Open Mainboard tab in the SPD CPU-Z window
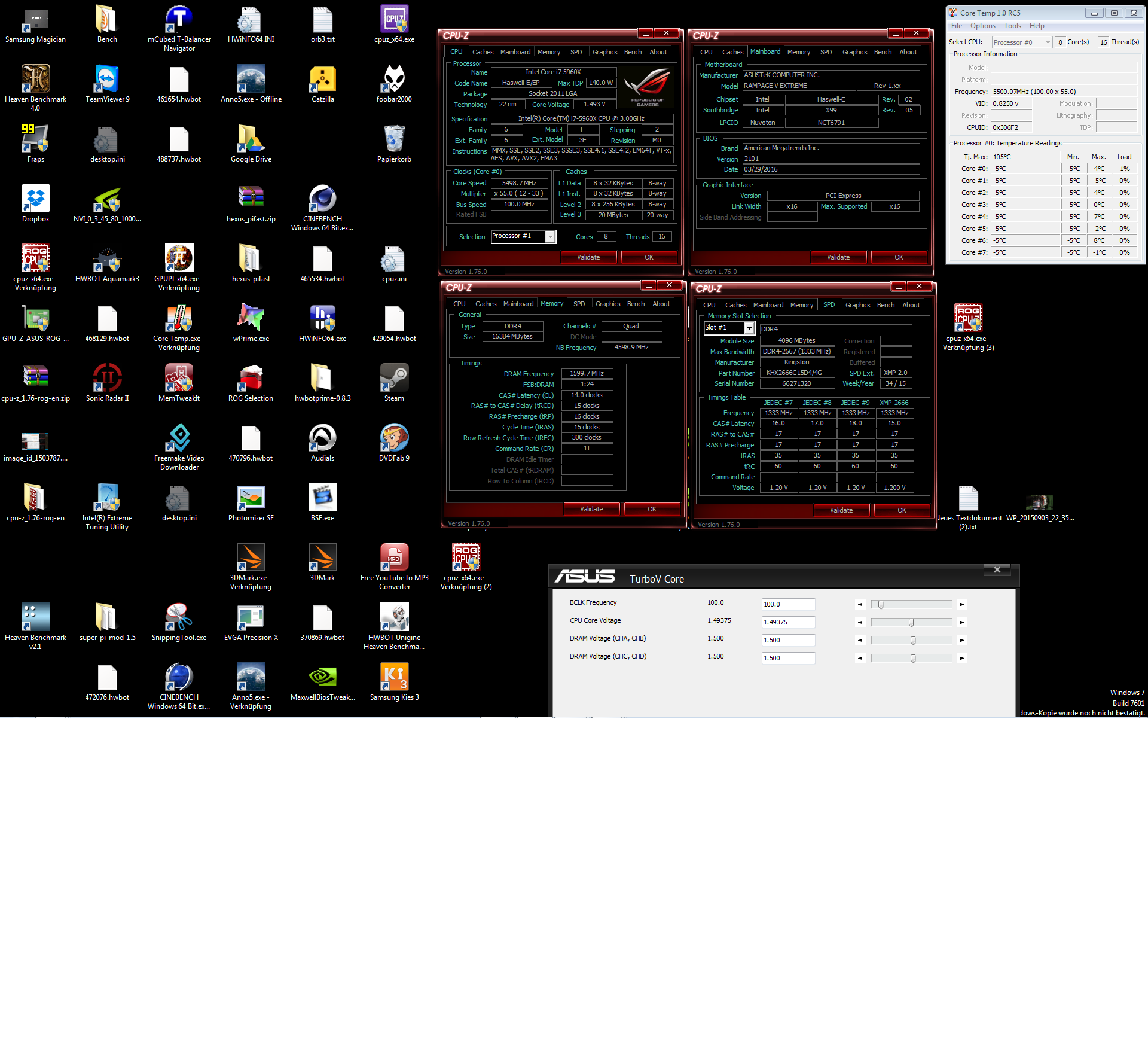Image resolution: width=1148 pixels, height=1048 pixels. click(768, 305)
